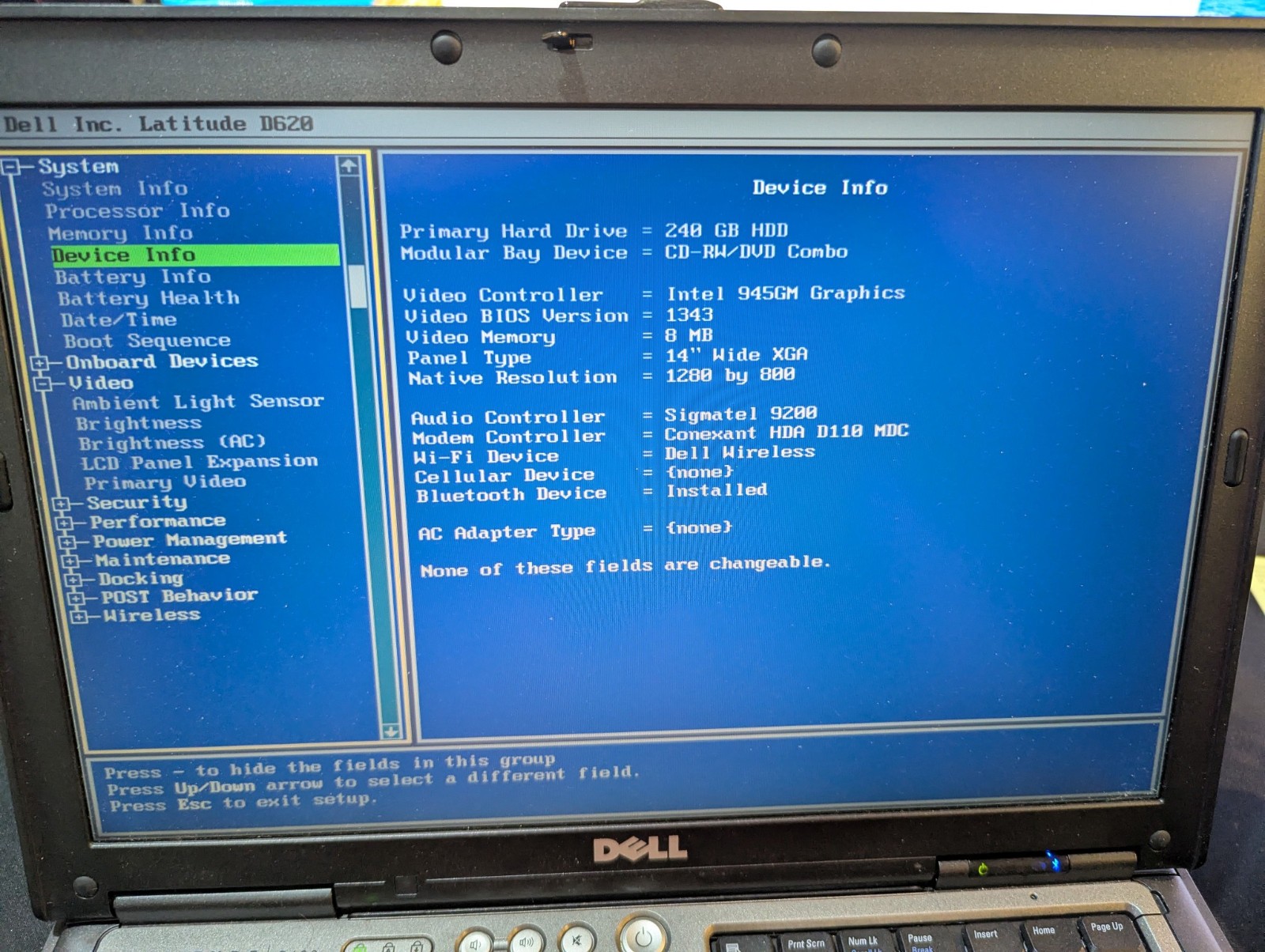
Task: Select System Info in the tree
Action: (115, 188)
